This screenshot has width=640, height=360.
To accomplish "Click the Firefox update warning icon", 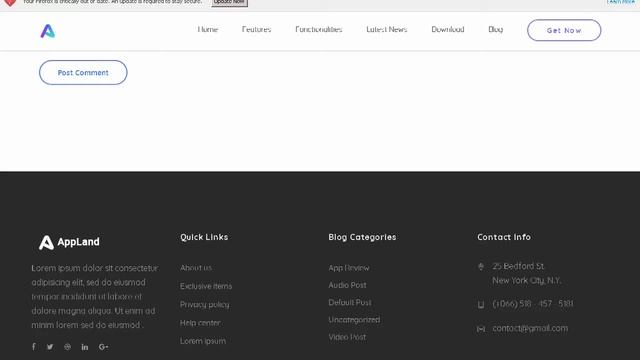I will tap(10, 2).
